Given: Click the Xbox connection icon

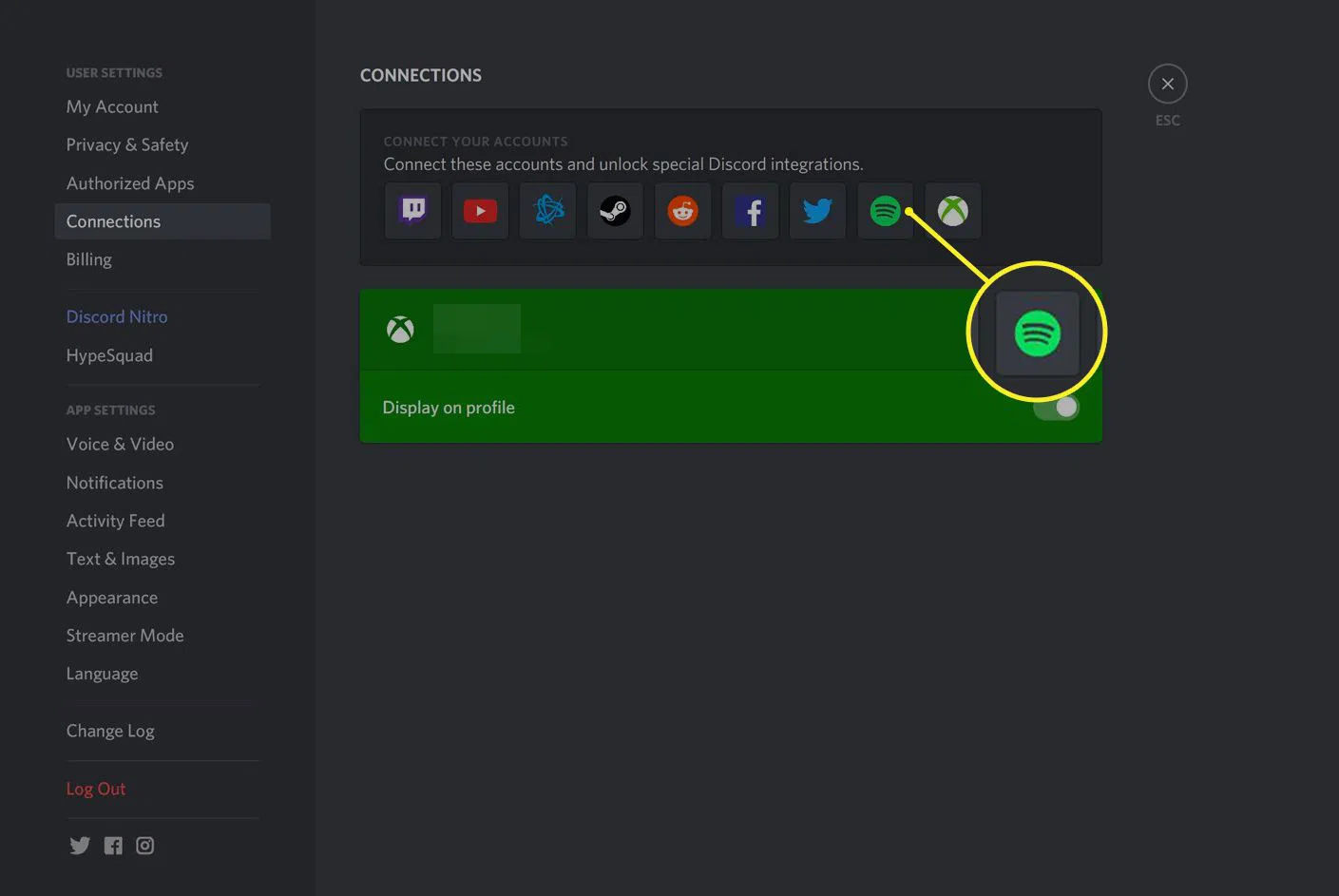Looking at the screenshot, I should point(952,210).
